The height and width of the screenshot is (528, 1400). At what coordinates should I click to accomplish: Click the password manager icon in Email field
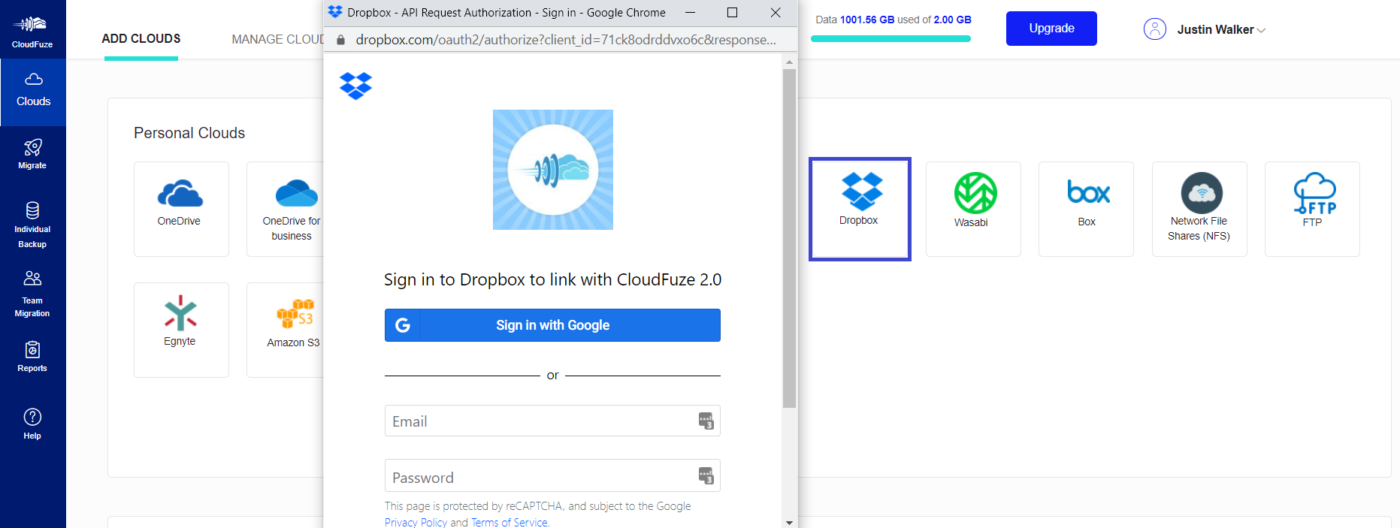[x=706, y=421]
